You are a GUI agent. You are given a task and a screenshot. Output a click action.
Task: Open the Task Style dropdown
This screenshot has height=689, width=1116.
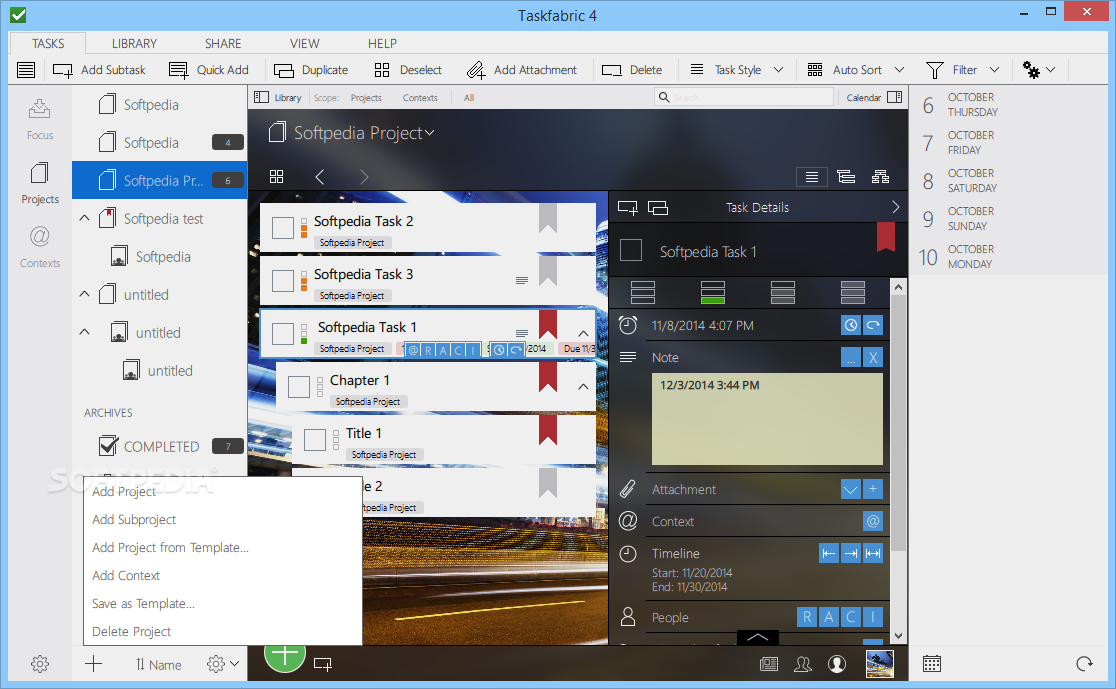[737, 70]
